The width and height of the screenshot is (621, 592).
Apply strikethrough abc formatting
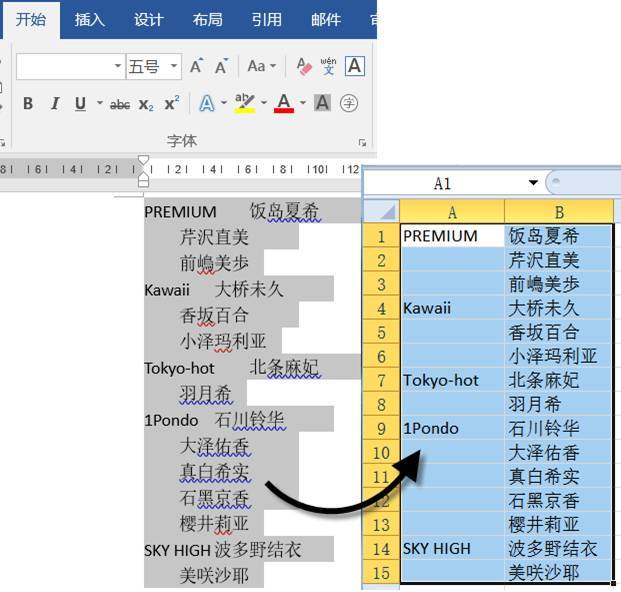(120, 105)
